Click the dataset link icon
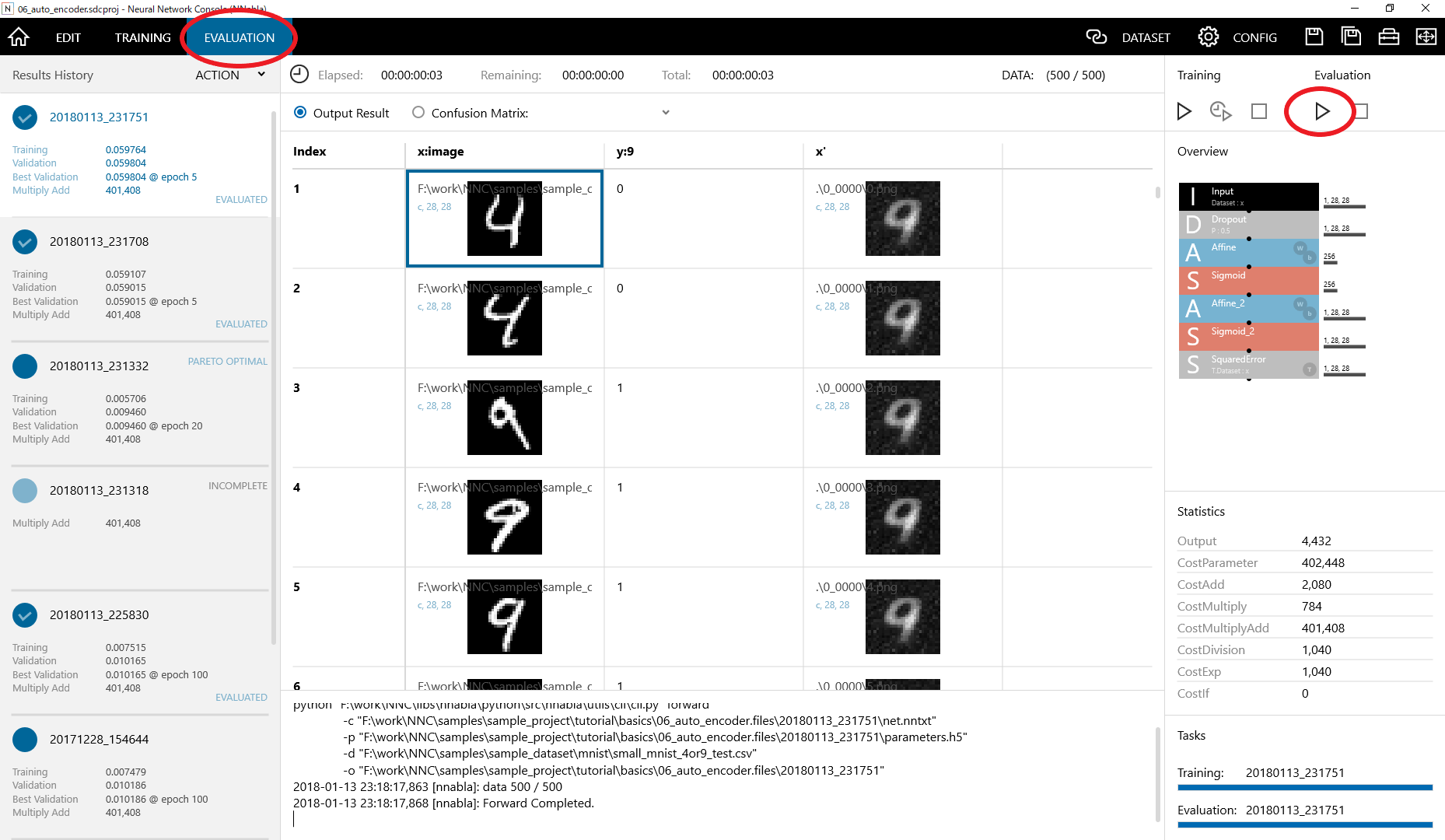1445x840 pixels. [1097, 37]
